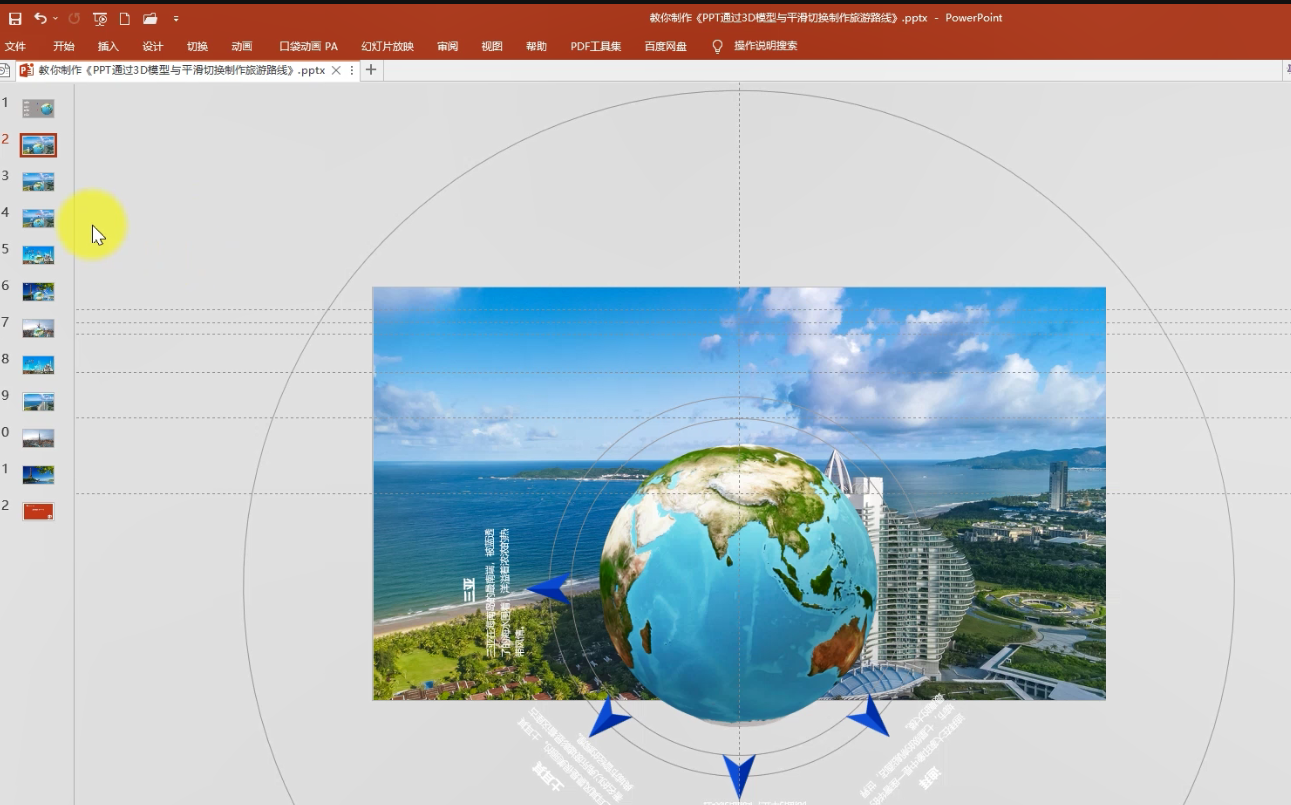Switch to the 切换 ribbon tab

[x=197, y=46]
